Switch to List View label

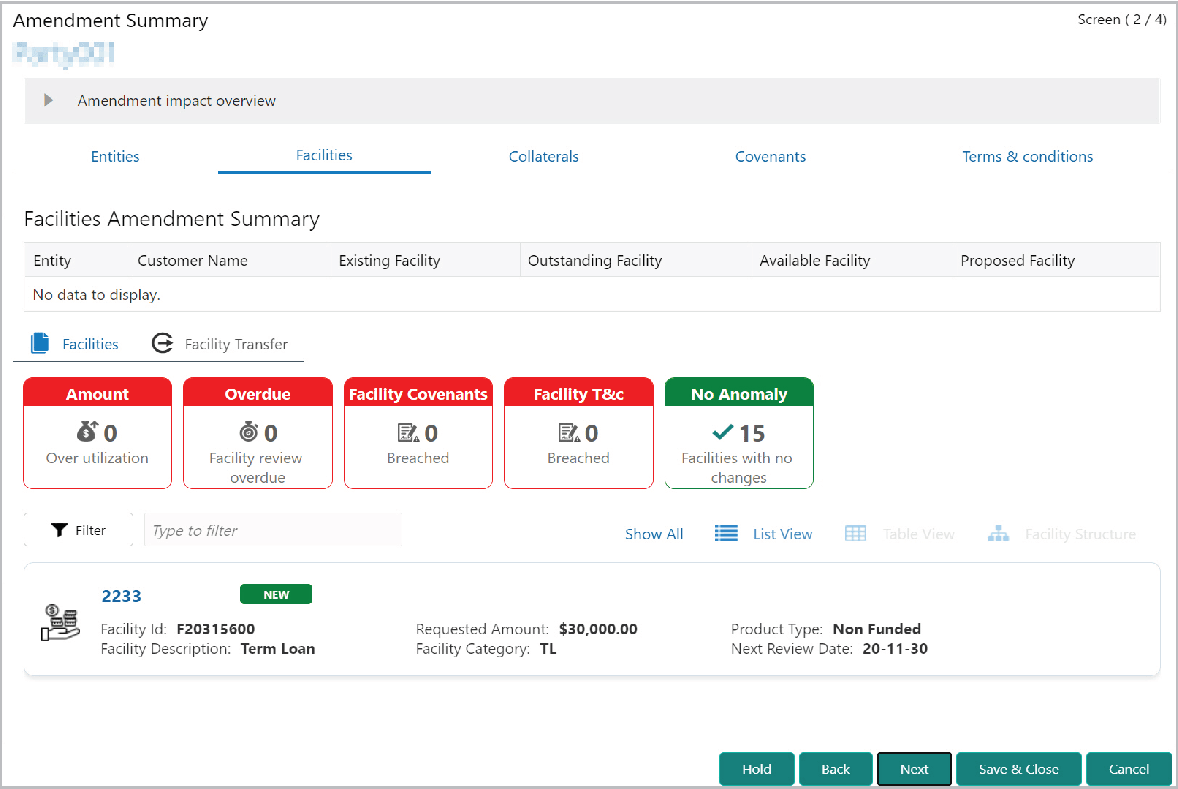782,534
